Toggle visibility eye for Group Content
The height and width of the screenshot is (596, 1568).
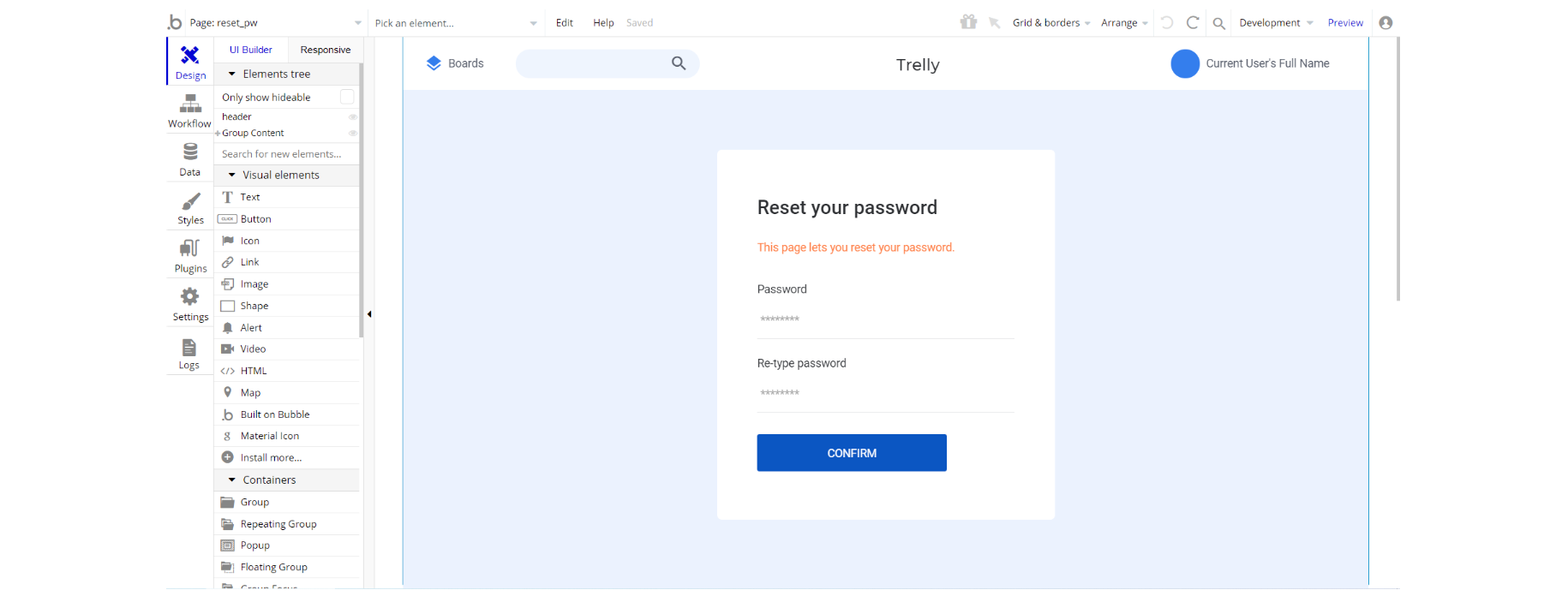(x=352, y=133)
